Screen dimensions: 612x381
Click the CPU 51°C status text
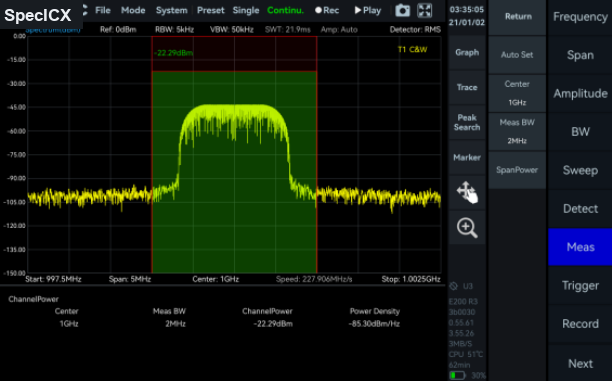coord(466,354)
